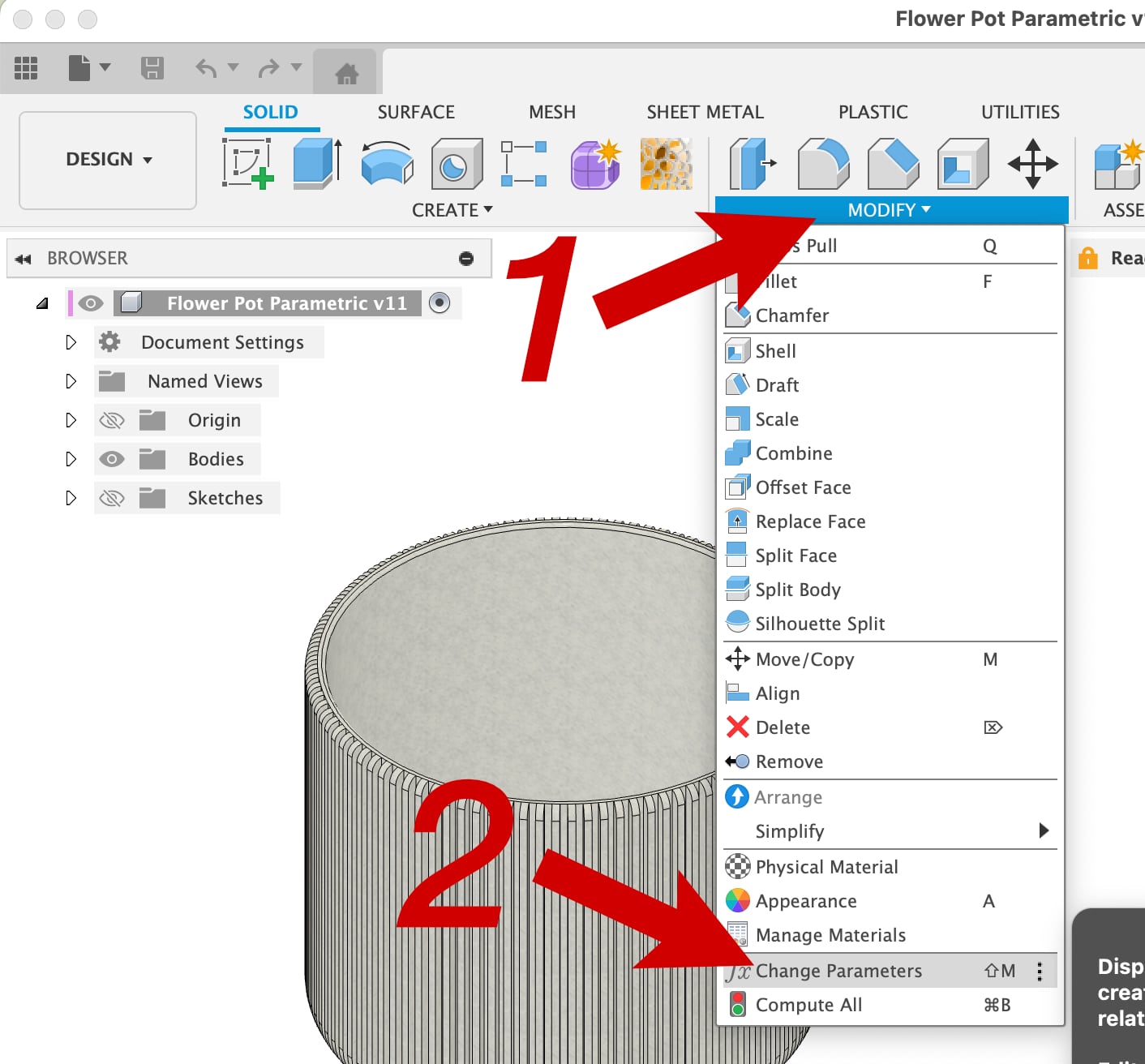Open the MODIFY dropdown menu
1145x1064 pixels.
click(x=890, y=210)
